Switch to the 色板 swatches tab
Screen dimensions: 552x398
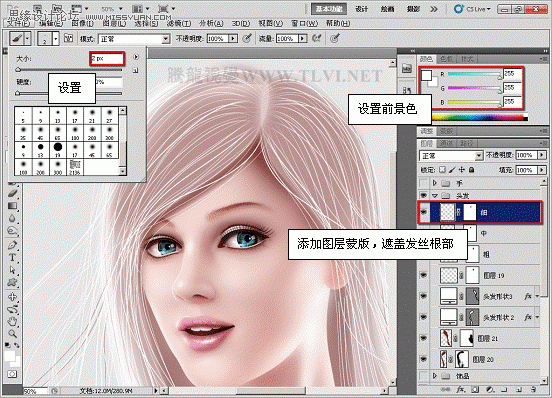pyautogui.click(x=446, y=59)
